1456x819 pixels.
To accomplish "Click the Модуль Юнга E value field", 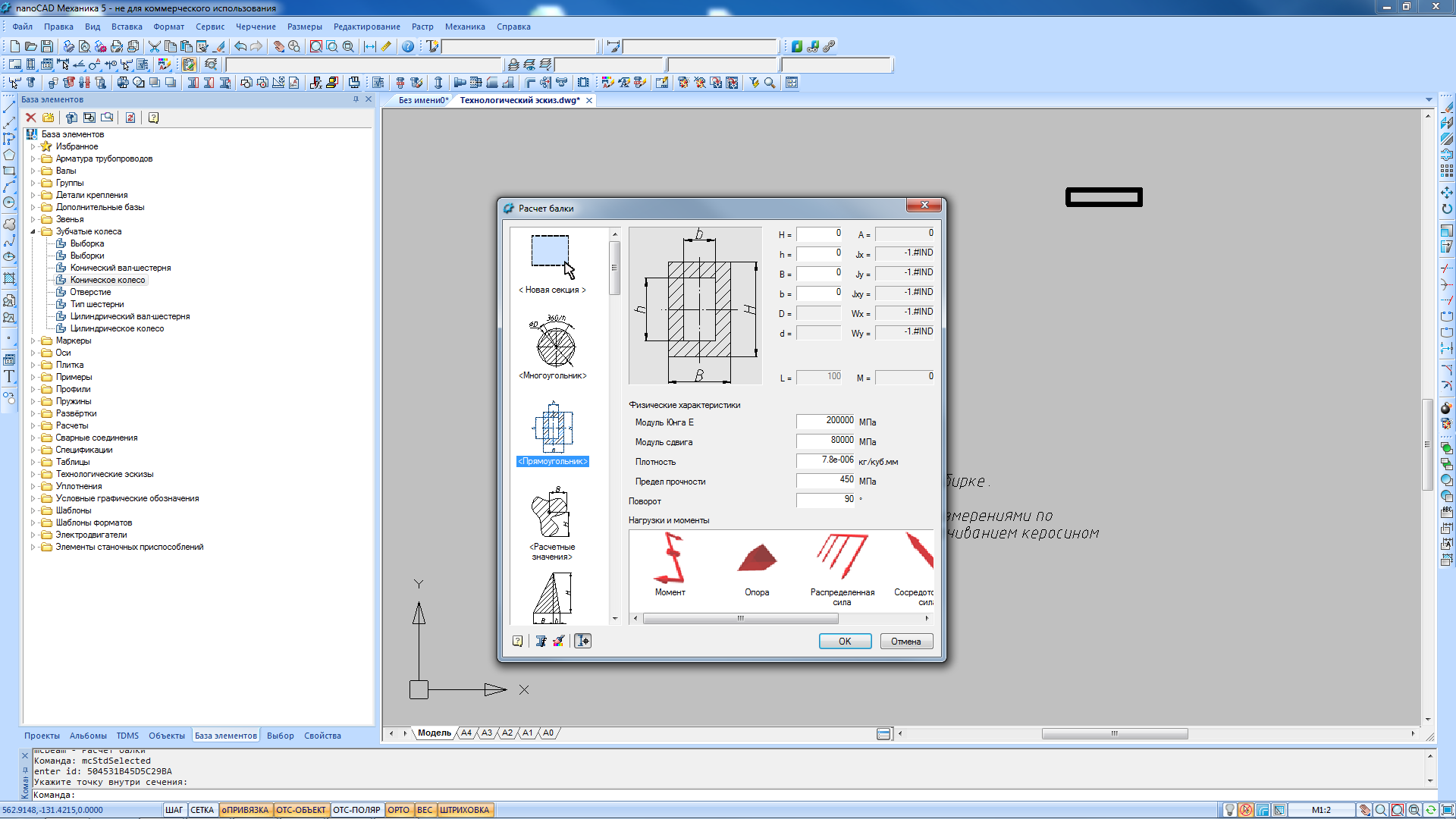I will (x=826, y=421).
